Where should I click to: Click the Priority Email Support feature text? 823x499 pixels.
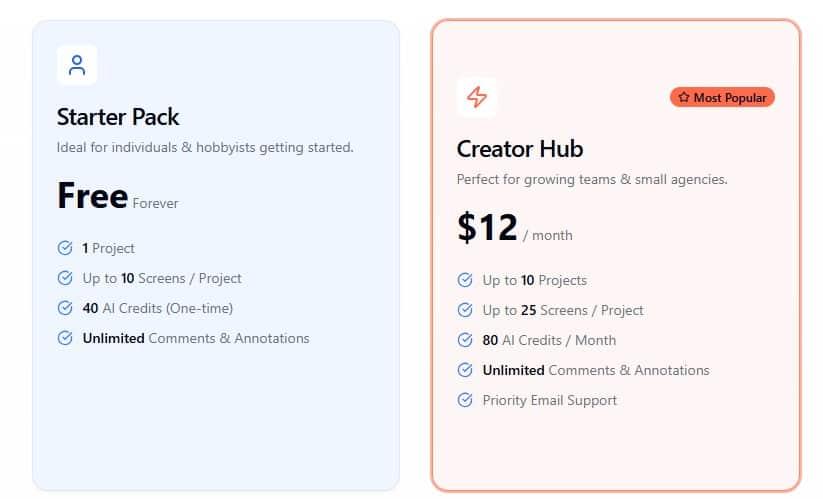pyautogui.click(x=550, y=400)
